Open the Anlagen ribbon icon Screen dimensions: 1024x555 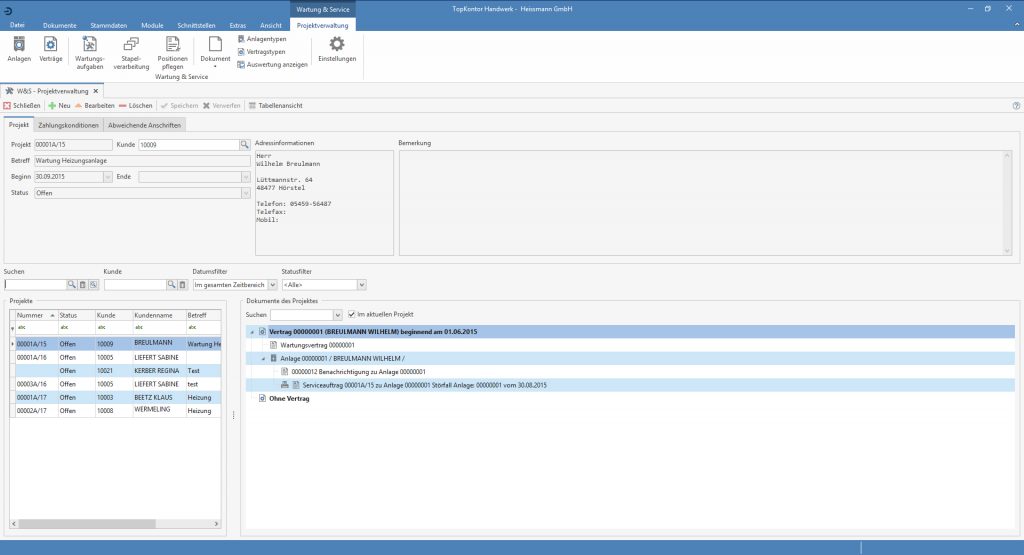coord(19,50)
